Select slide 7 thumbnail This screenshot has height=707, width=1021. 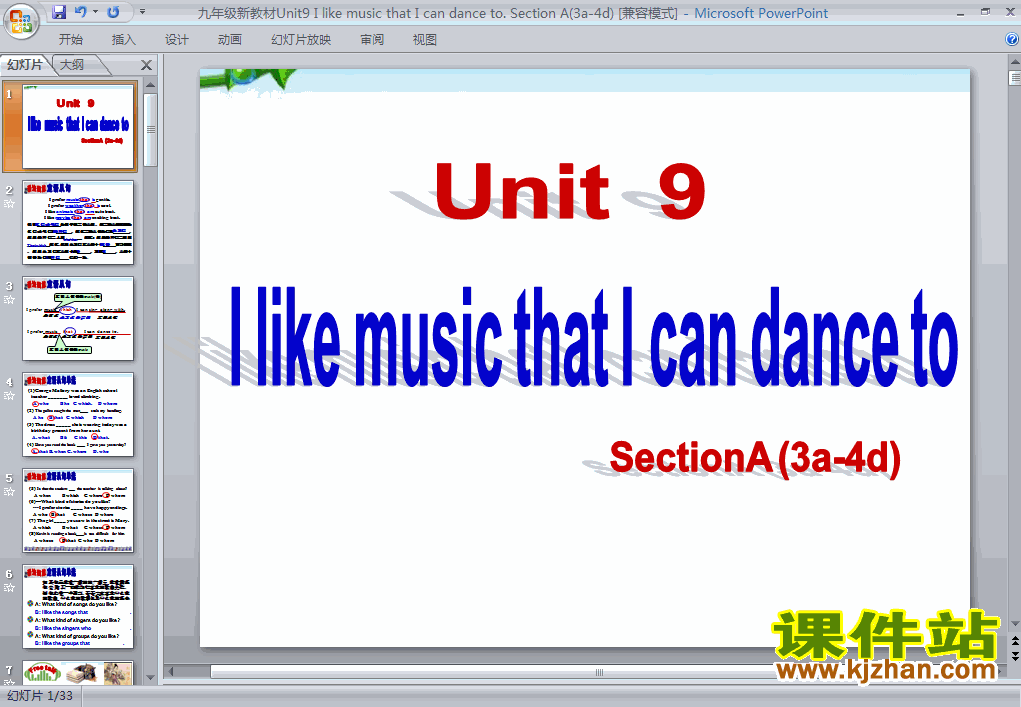pyautogui.click(x=78, y=672)
